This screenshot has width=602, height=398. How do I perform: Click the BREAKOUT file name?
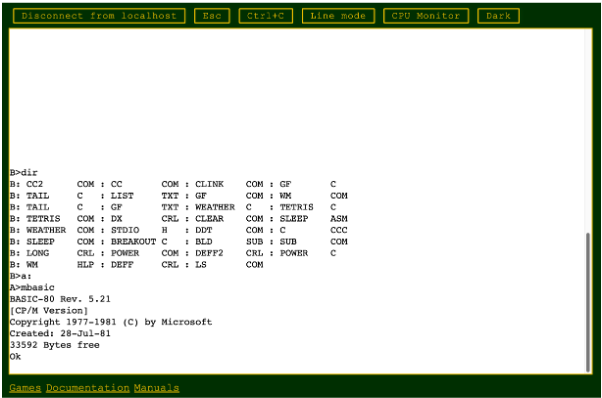click(x=133, y=242)
